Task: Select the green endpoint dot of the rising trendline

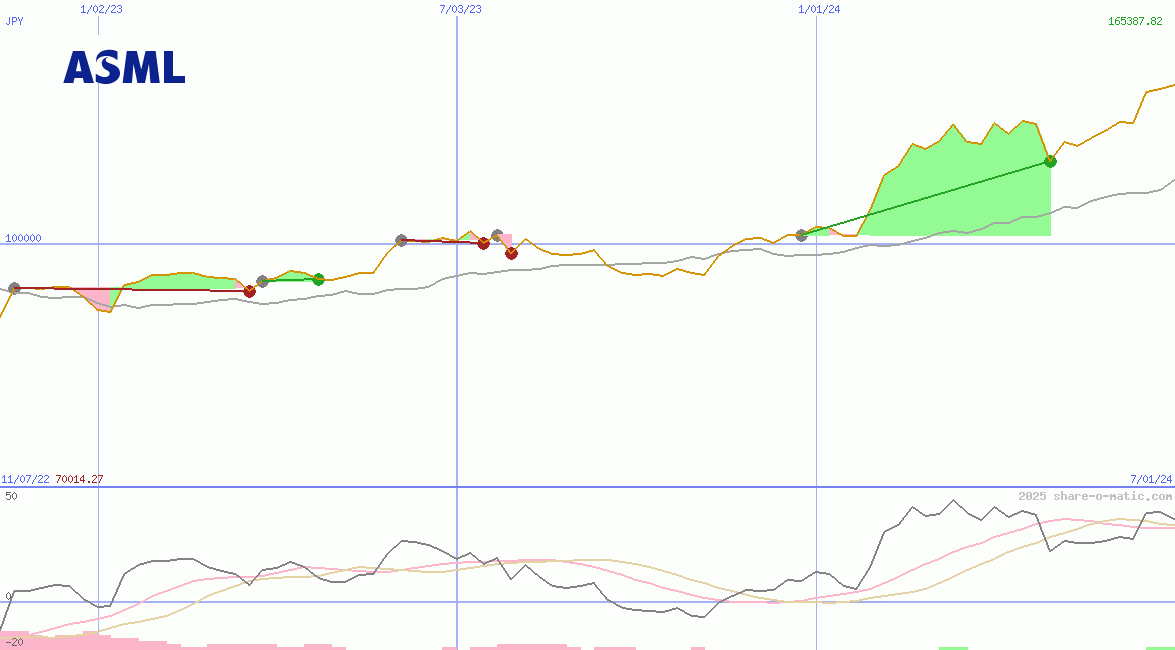Action: (1050, 162)
